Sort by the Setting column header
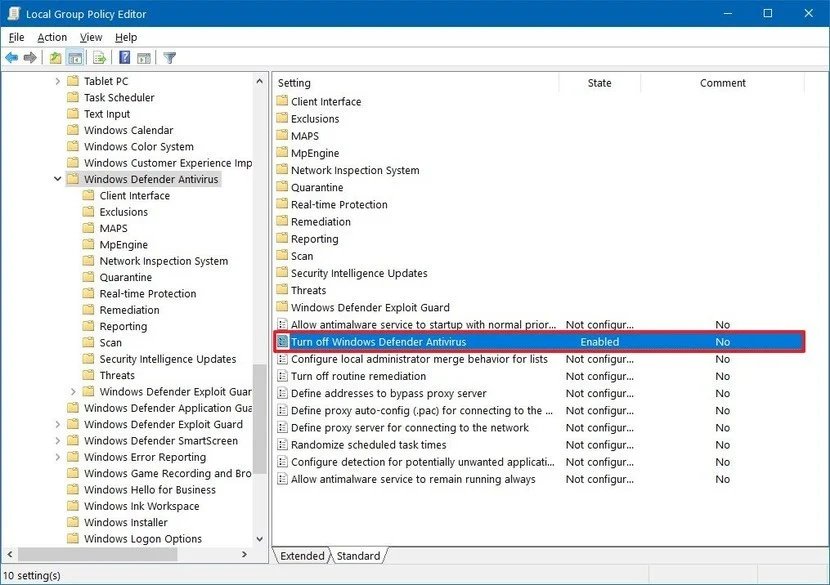830x585 pixels. [x=416, y=83]
